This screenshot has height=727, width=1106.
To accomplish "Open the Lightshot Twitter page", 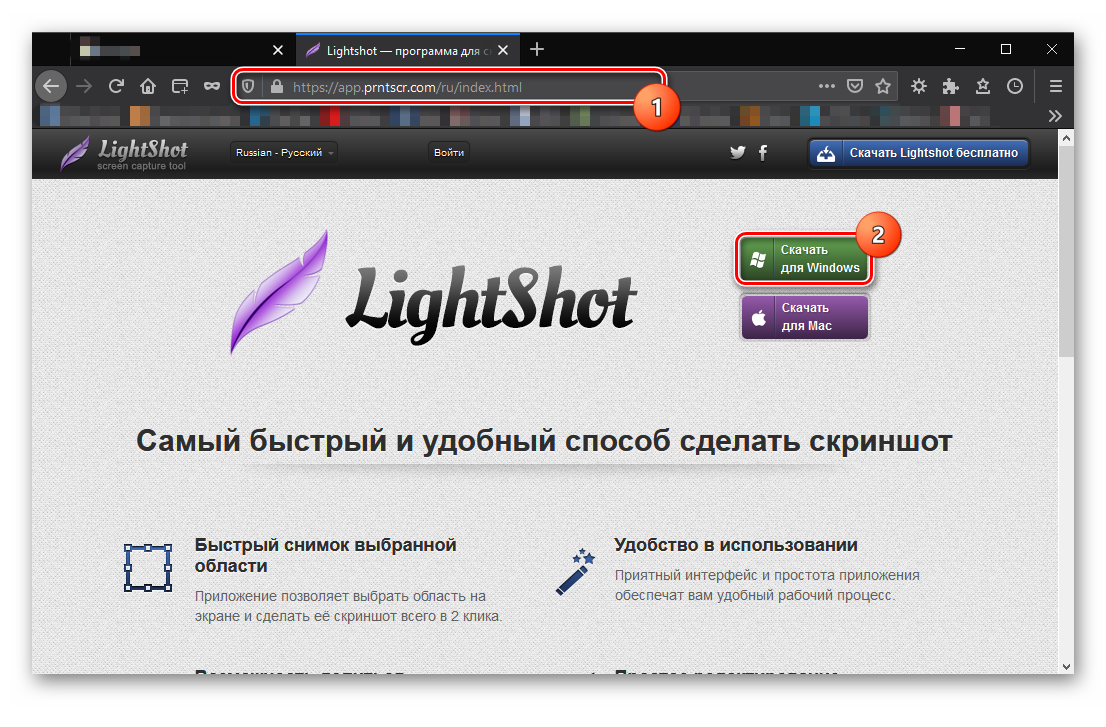I will coord(738,152).
